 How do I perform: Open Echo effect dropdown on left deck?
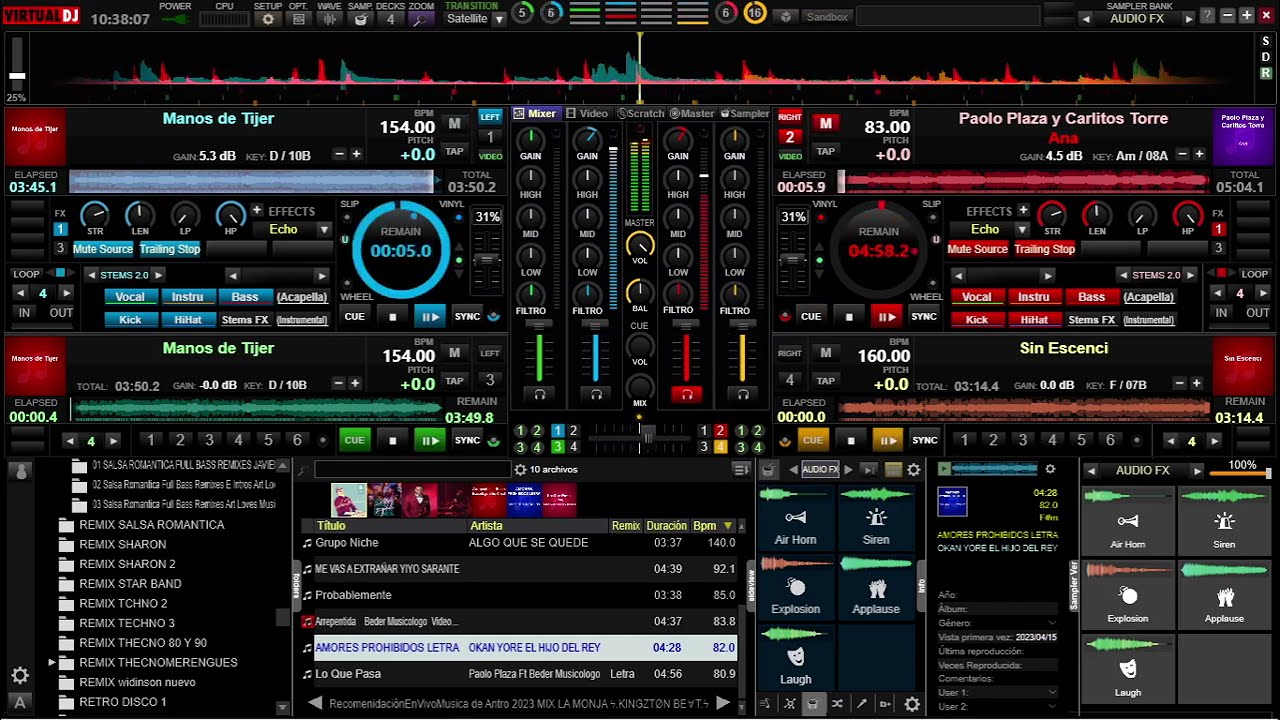coord(323,230)
